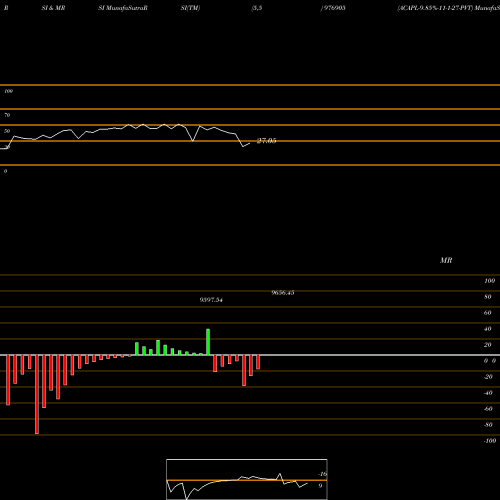Click the 60 label on MR axis
Screen dimensions: 500x500
487,313
